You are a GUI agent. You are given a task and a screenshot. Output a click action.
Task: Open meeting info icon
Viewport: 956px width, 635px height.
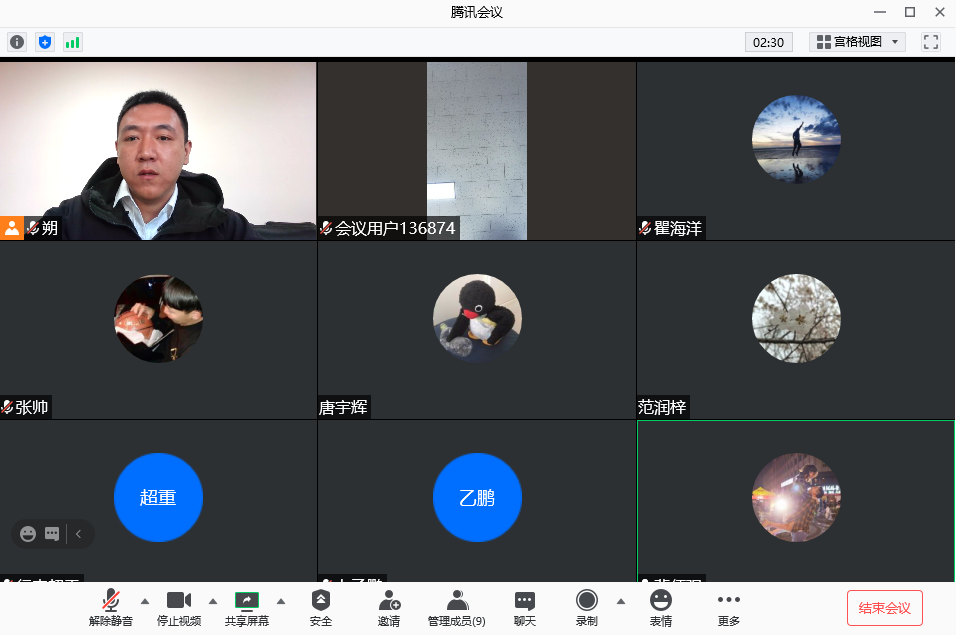(x=17, y=42)
